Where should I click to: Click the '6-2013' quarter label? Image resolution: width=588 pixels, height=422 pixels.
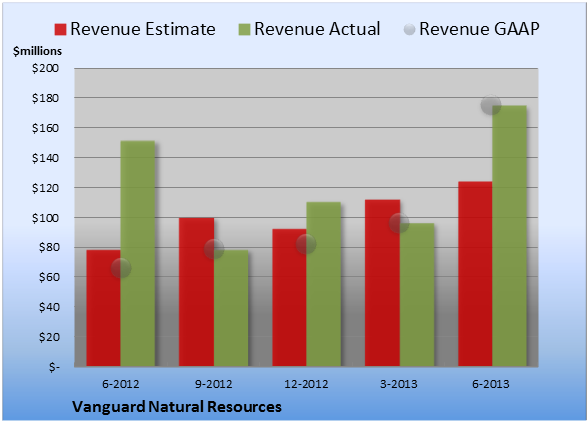(491, 384)
